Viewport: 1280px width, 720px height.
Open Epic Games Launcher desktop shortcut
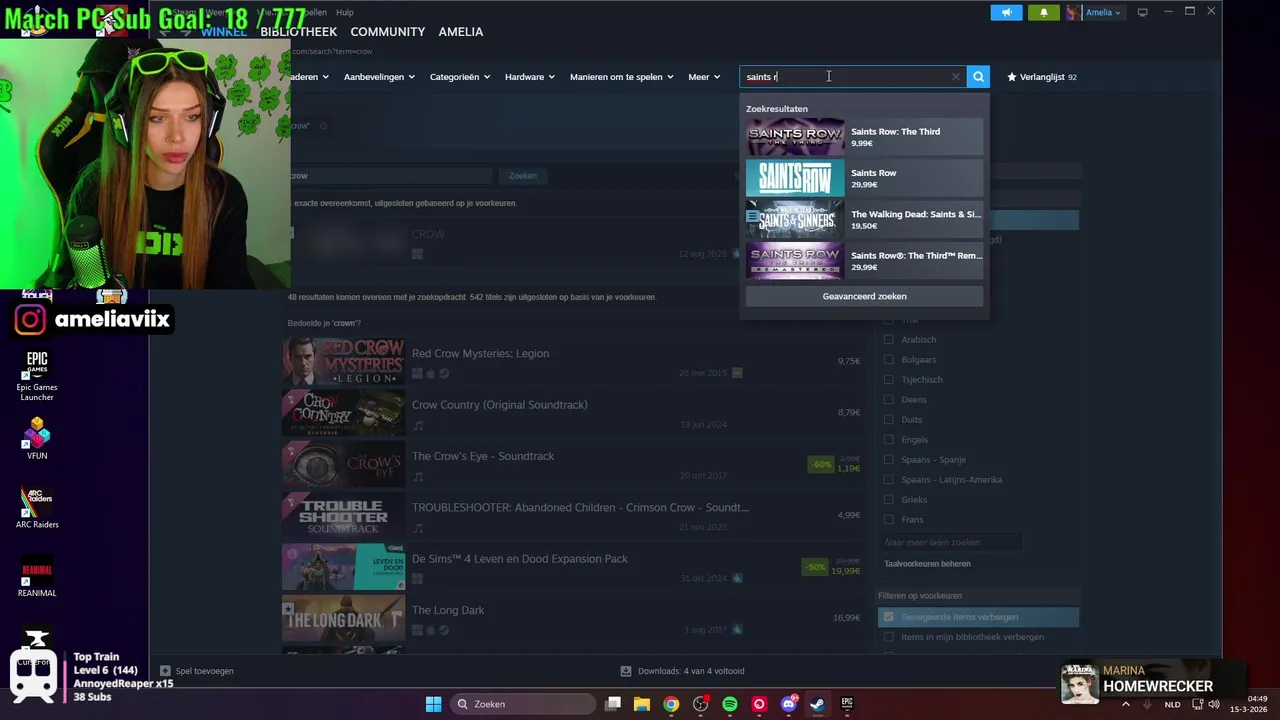pos(37,376)
